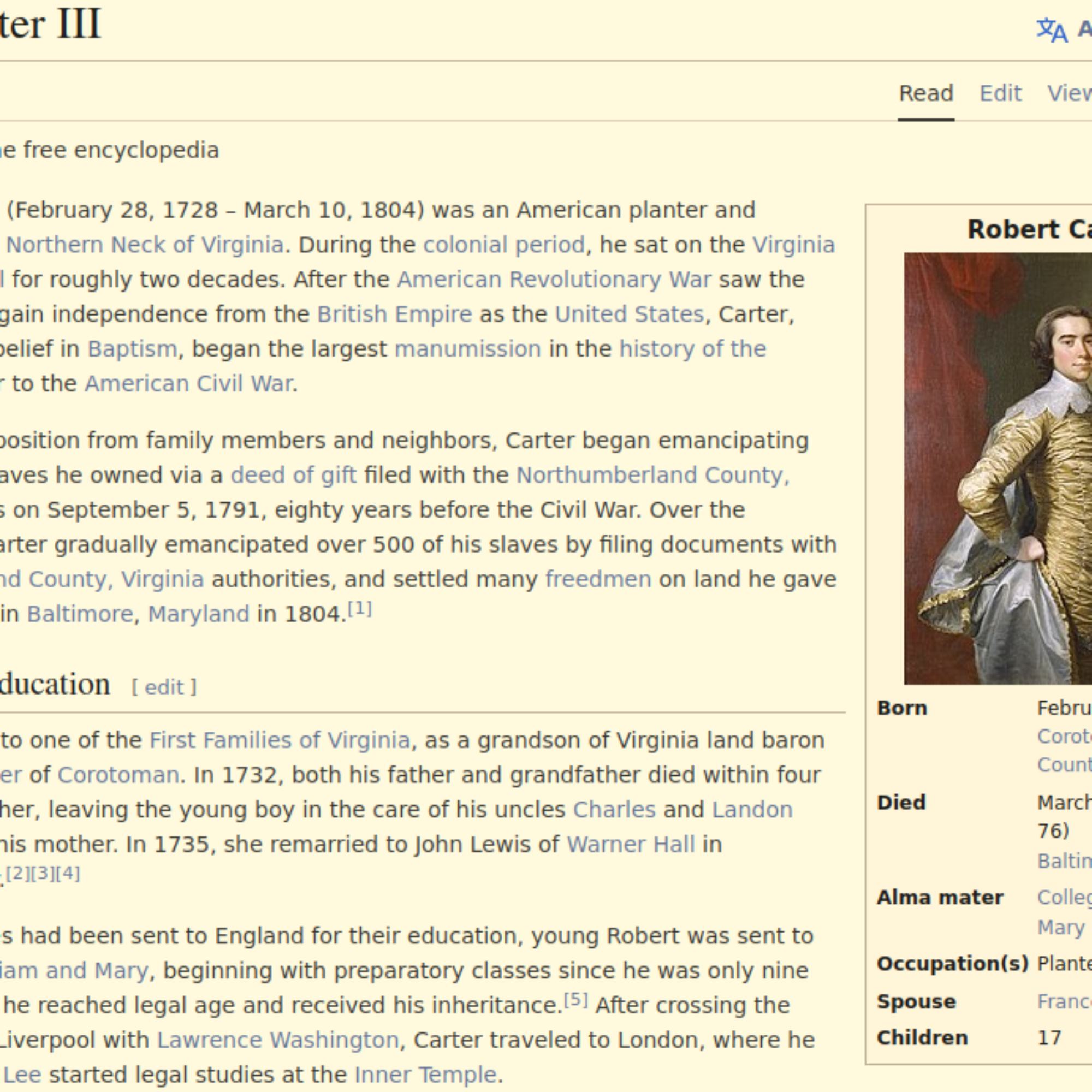The height and width of the screenshot is (1092, 1092).
Task: Jump to citation [1]
Action: pos(359,609)
